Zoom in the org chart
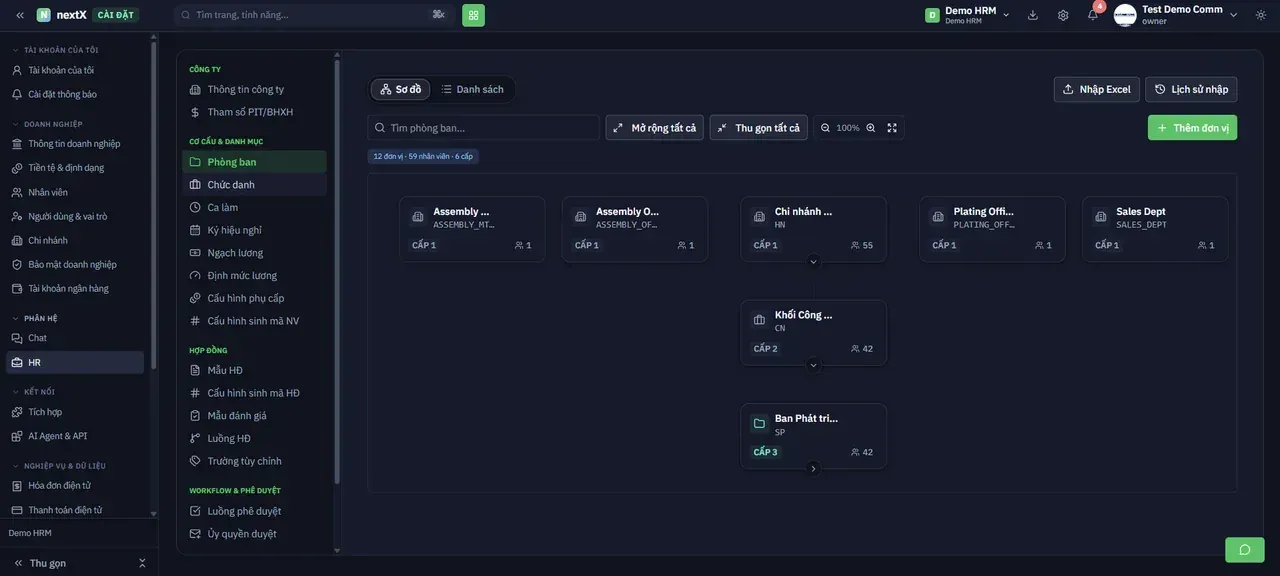This screenshot has width=1280, height=576. [871, 128]
